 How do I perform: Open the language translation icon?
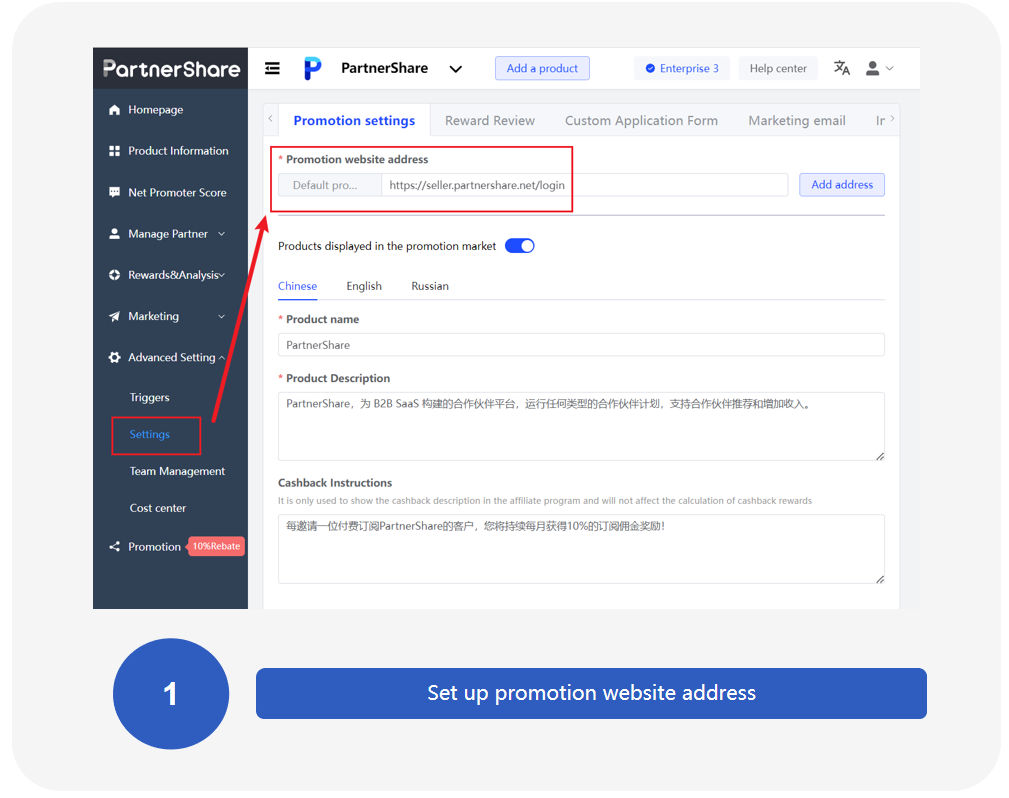pos(841,67)
